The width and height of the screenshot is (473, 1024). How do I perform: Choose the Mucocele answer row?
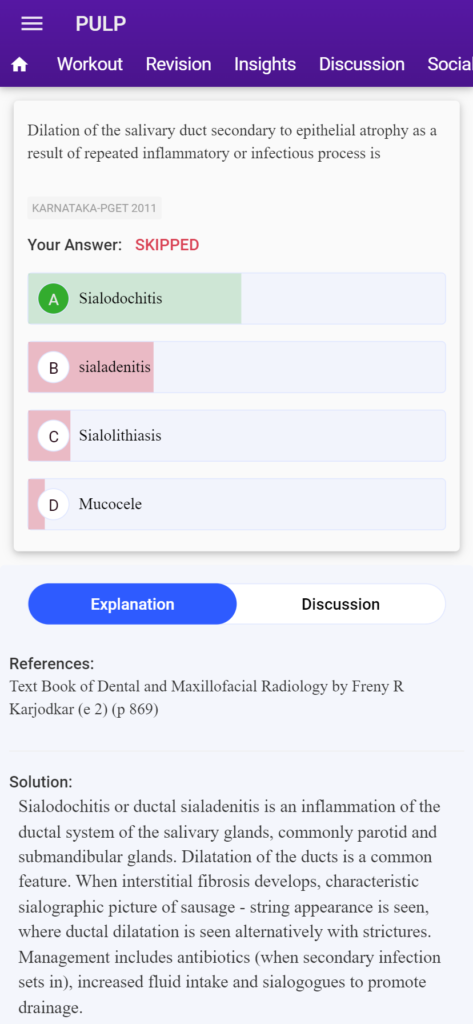(236, 504)
